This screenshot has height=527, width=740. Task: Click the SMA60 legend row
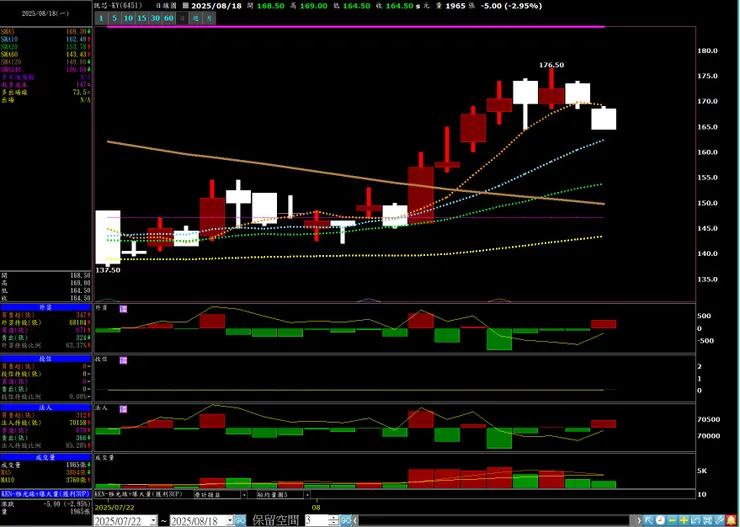pyautogui.click(x=46, y=54)
